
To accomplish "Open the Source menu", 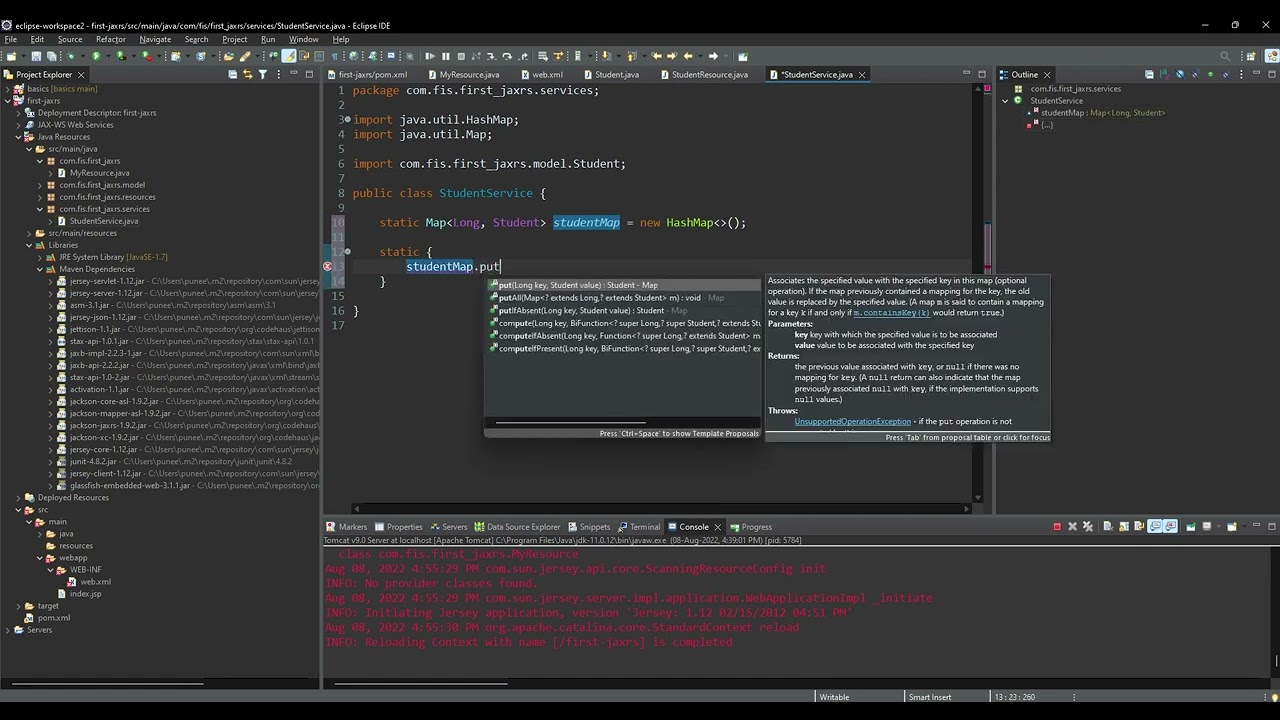I will pos(70,39).
